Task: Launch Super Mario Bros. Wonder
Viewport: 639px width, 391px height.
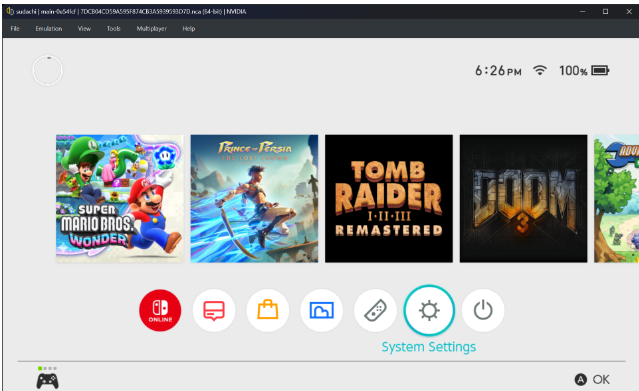Action: 120,199
